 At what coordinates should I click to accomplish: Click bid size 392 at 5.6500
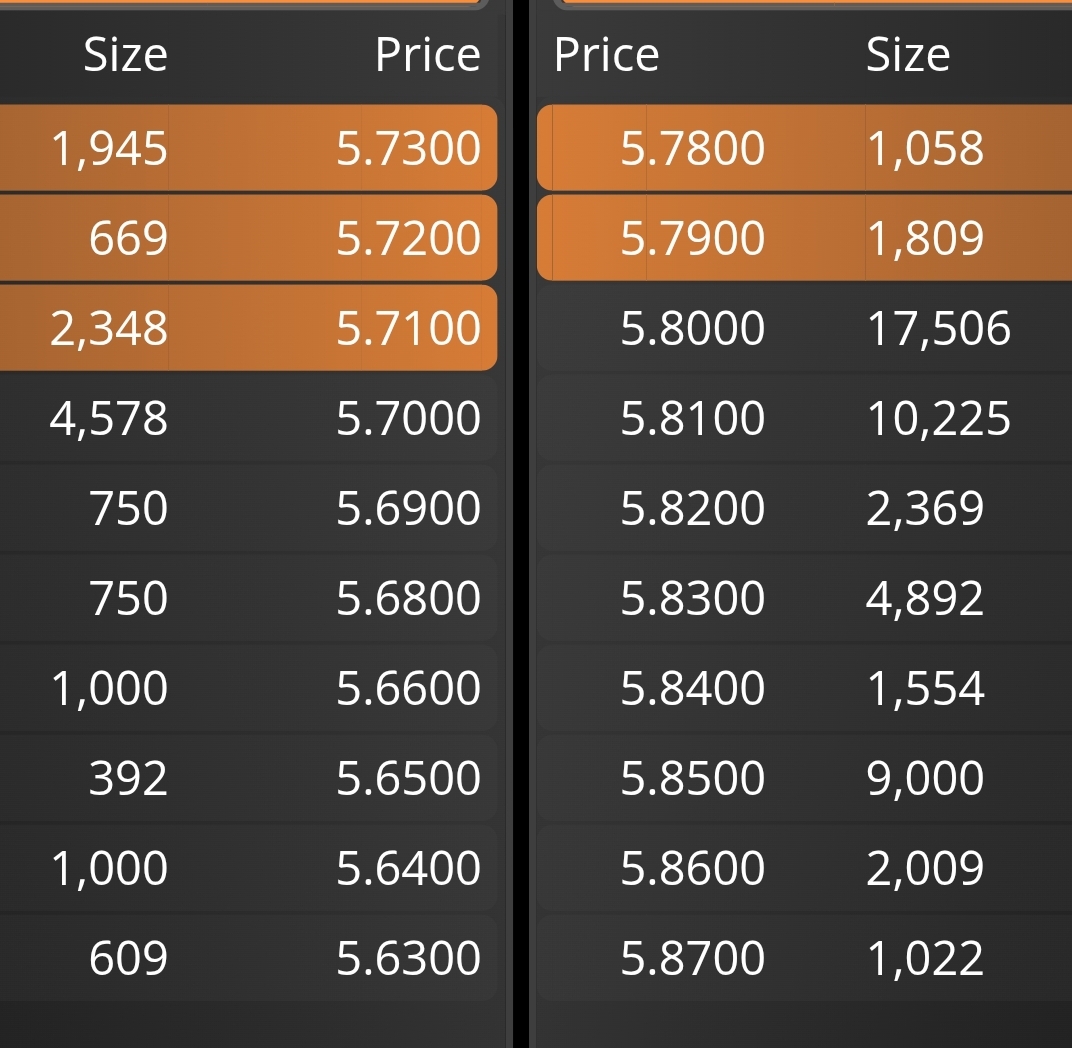point(128,778)
